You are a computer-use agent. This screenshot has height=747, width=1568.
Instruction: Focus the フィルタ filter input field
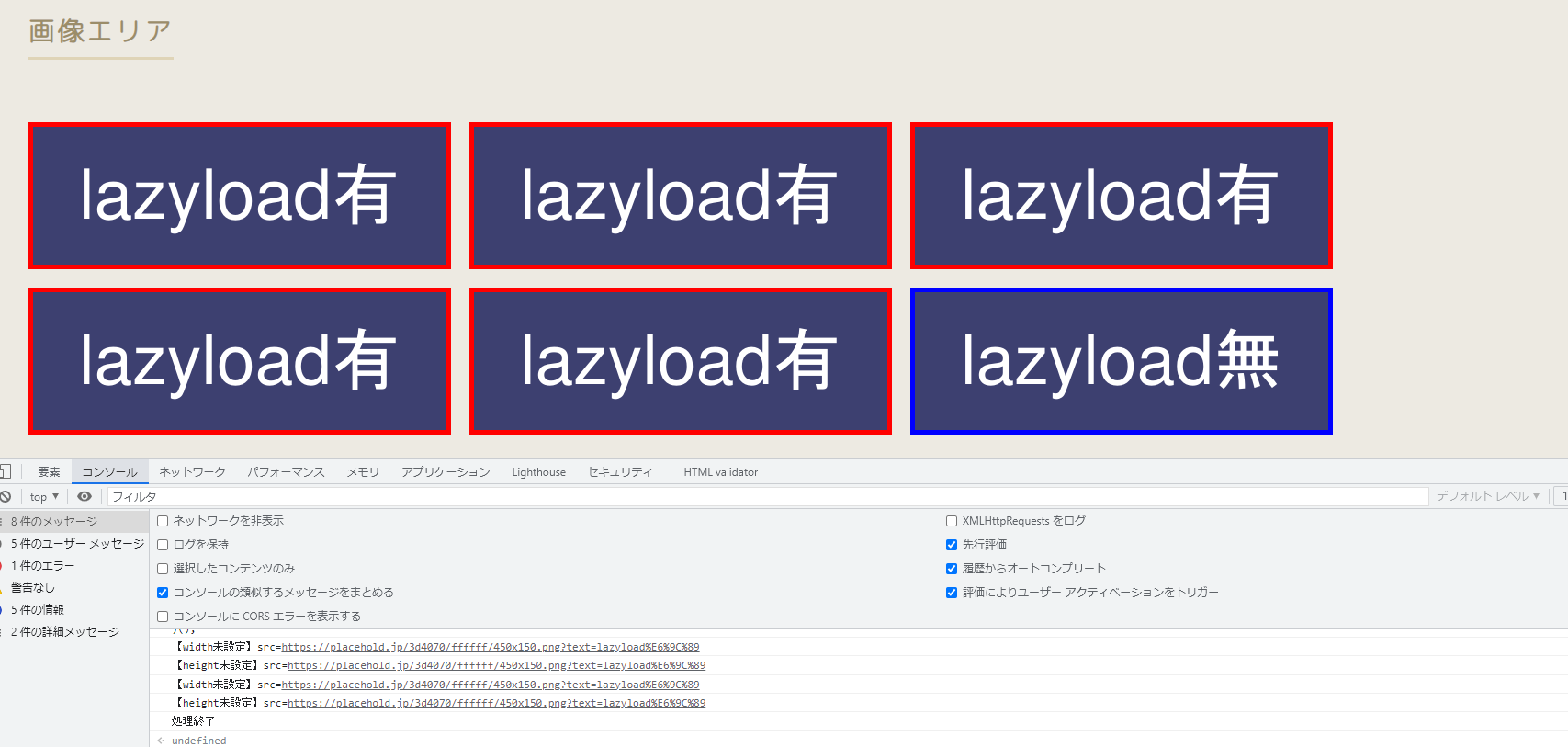[x=768, y=496]
